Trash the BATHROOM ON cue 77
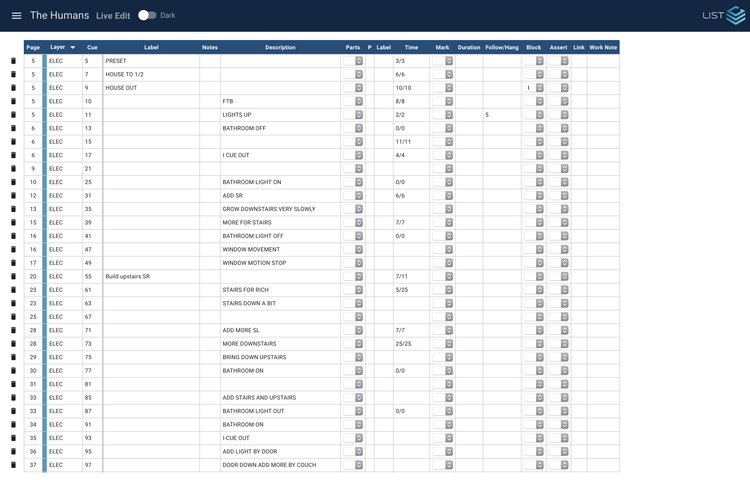Image resolution: width=750 pixels, height=480 pixels. pyautogui.click(x=13, y=371)
